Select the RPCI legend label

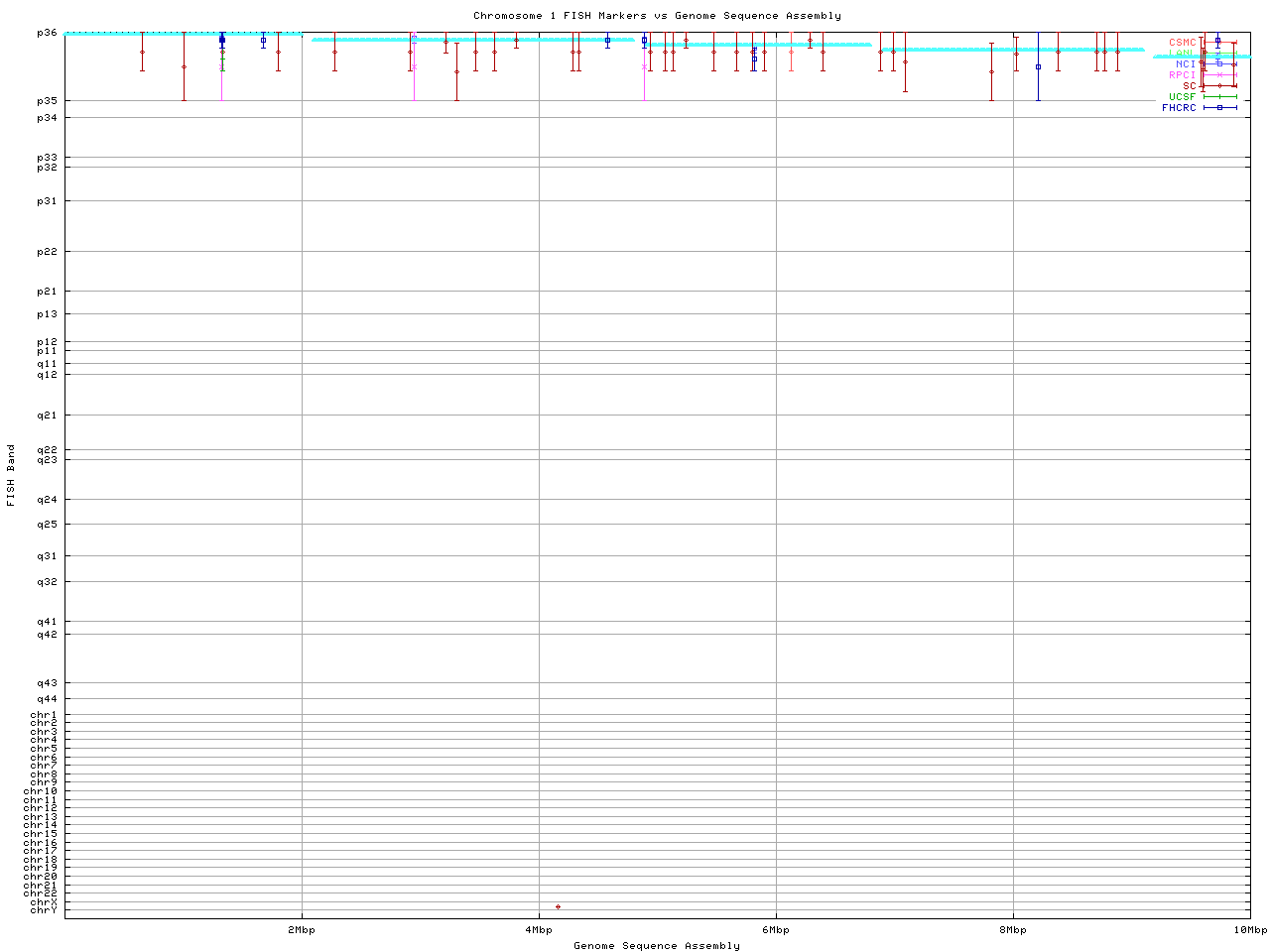coord(1182,74)
